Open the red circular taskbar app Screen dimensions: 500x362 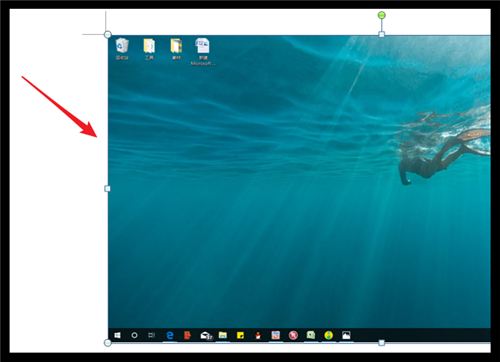pos(293,335)
